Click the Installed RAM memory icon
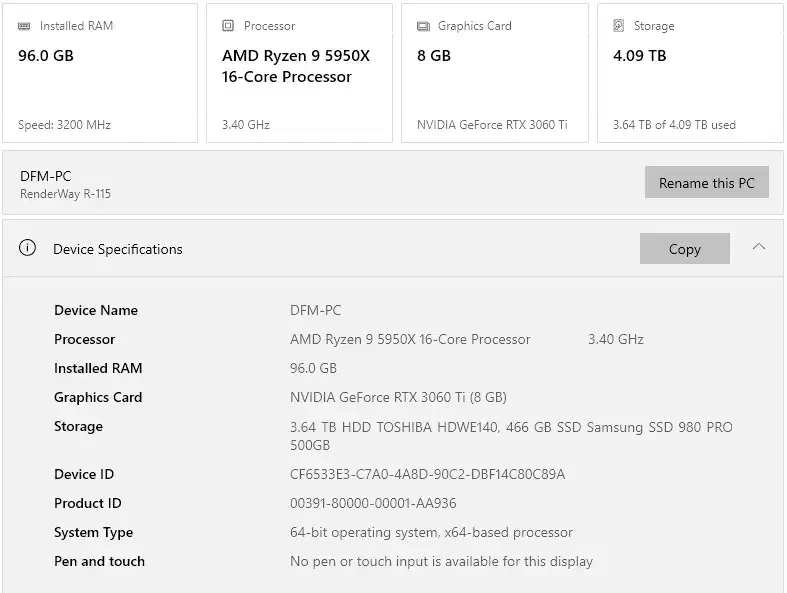 (25, 26)
